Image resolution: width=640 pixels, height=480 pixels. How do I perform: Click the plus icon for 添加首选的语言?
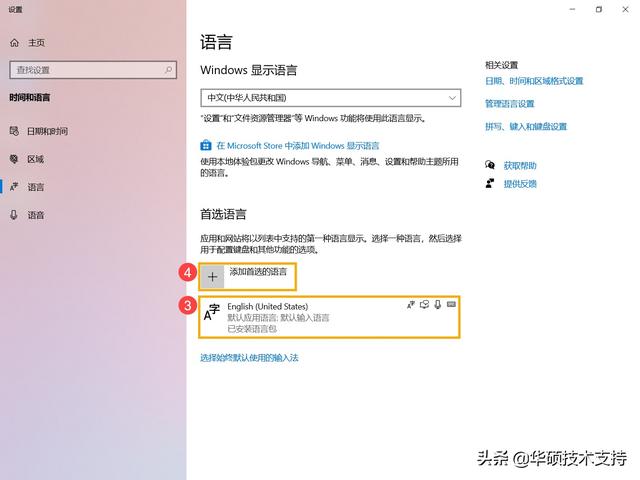coord(212,277)
